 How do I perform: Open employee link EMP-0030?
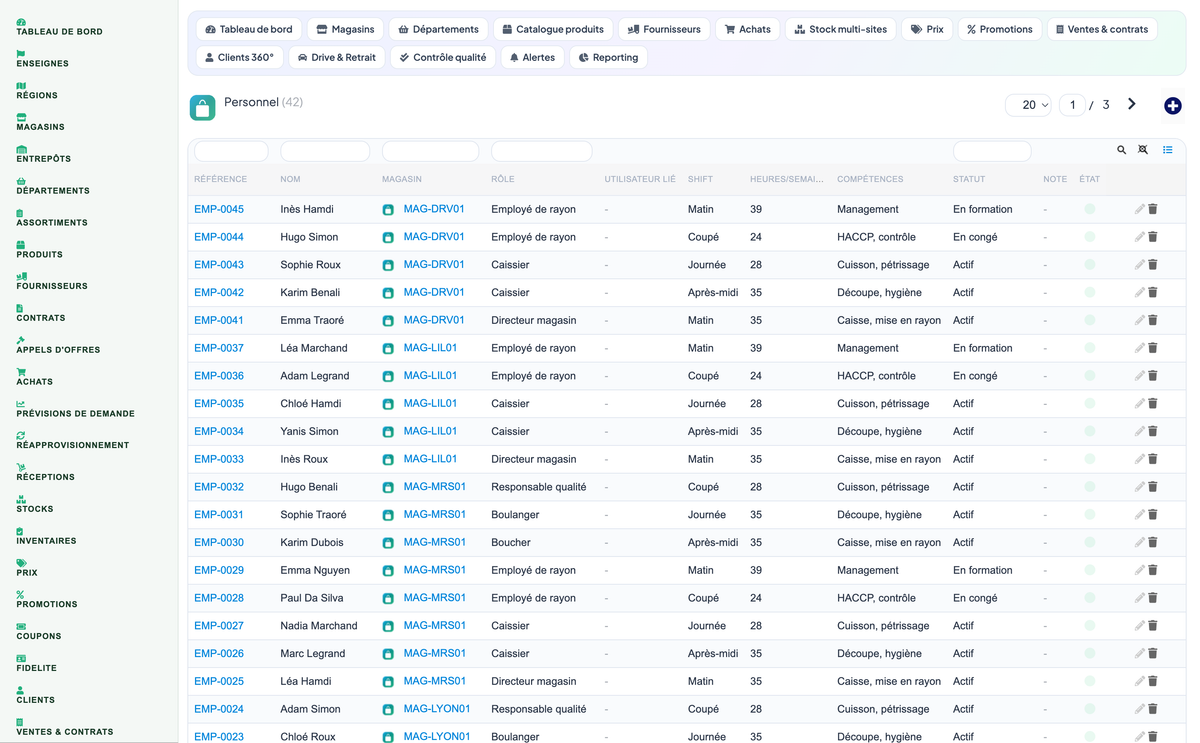219,543
